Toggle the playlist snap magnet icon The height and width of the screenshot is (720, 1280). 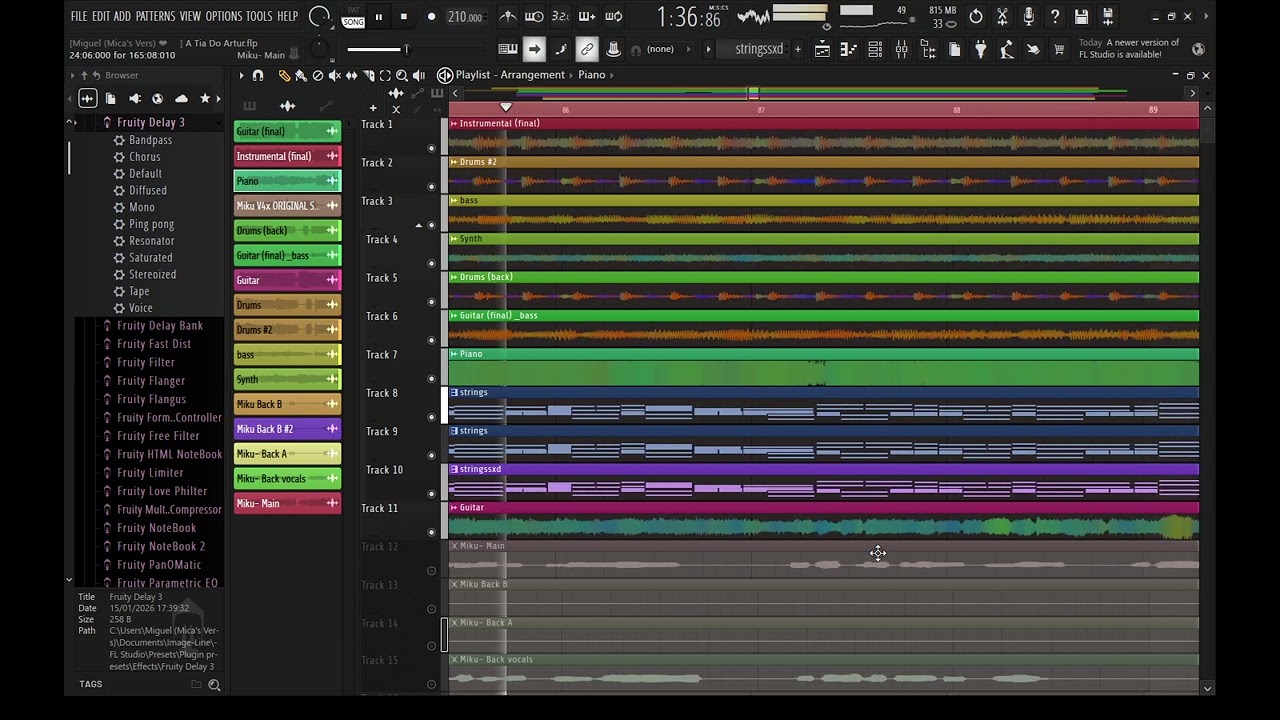tap(258, 75)
